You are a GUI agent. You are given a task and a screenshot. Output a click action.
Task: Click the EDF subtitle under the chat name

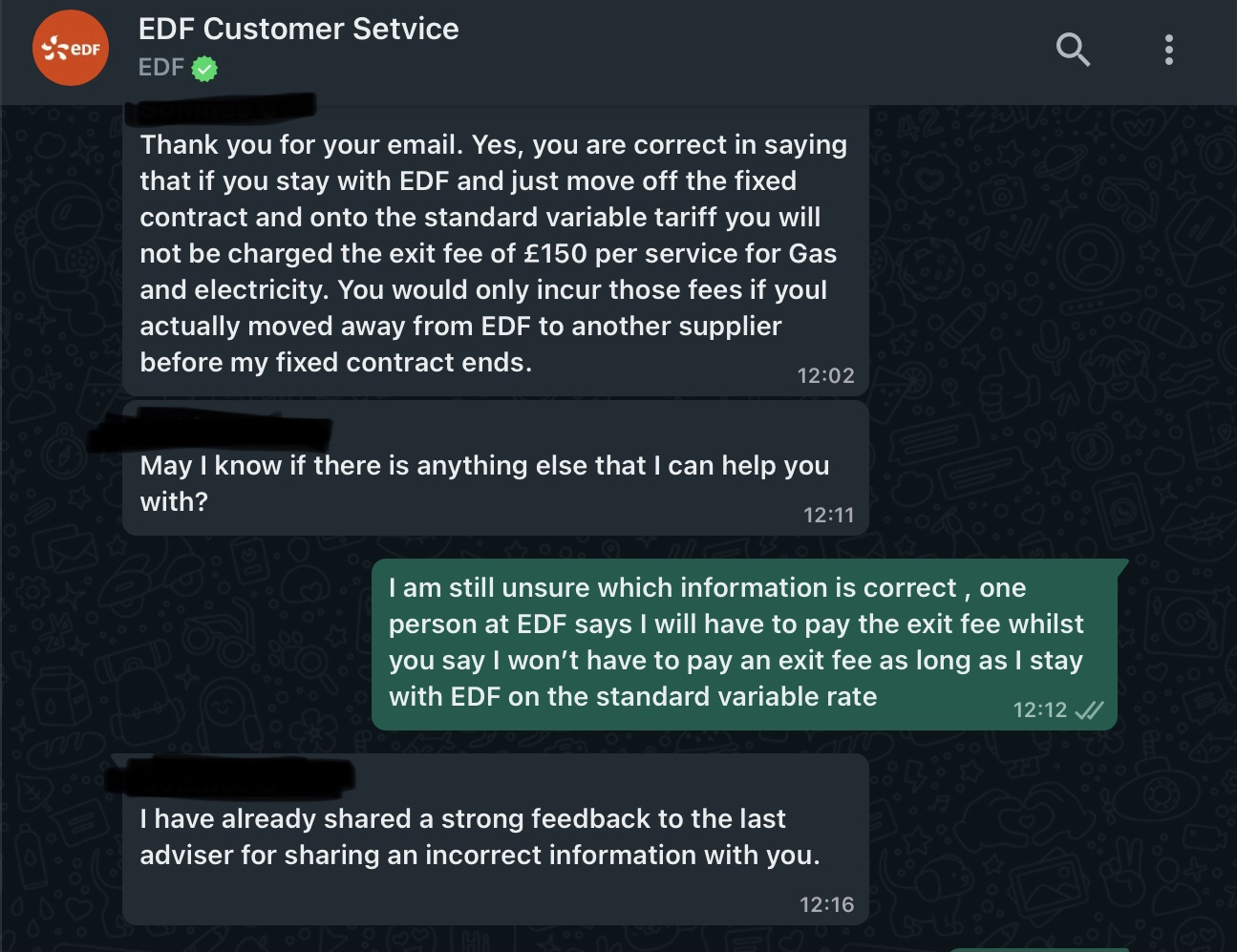161,68
